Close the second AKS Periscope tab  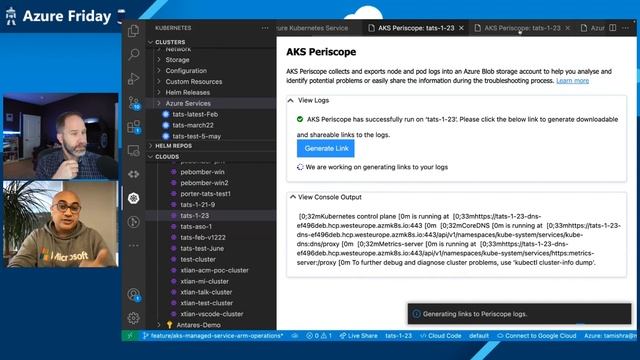pyautogui.click(x=567, y=28)
